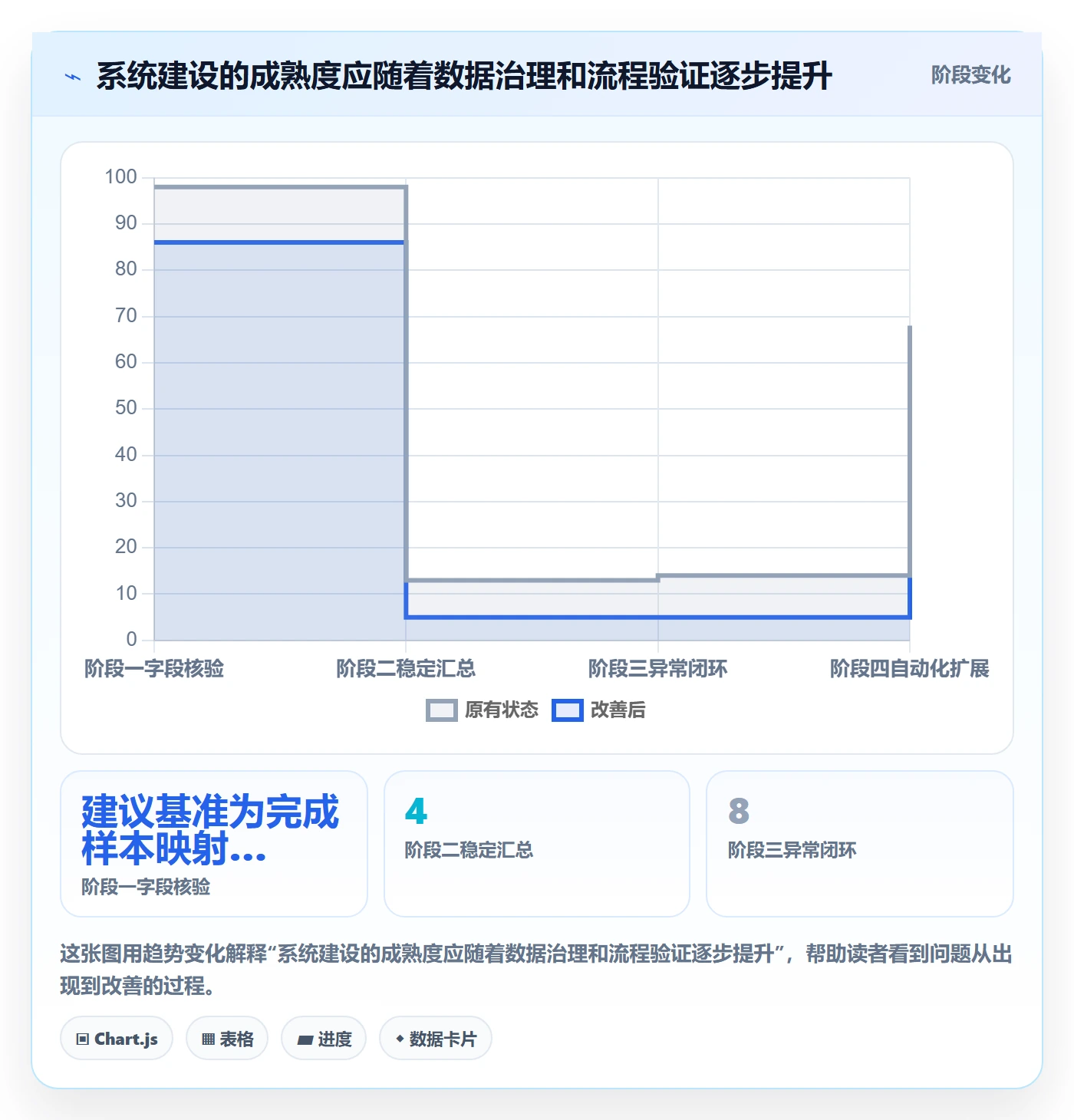Click the 阶段变化 label in the header

coord(970,75)
